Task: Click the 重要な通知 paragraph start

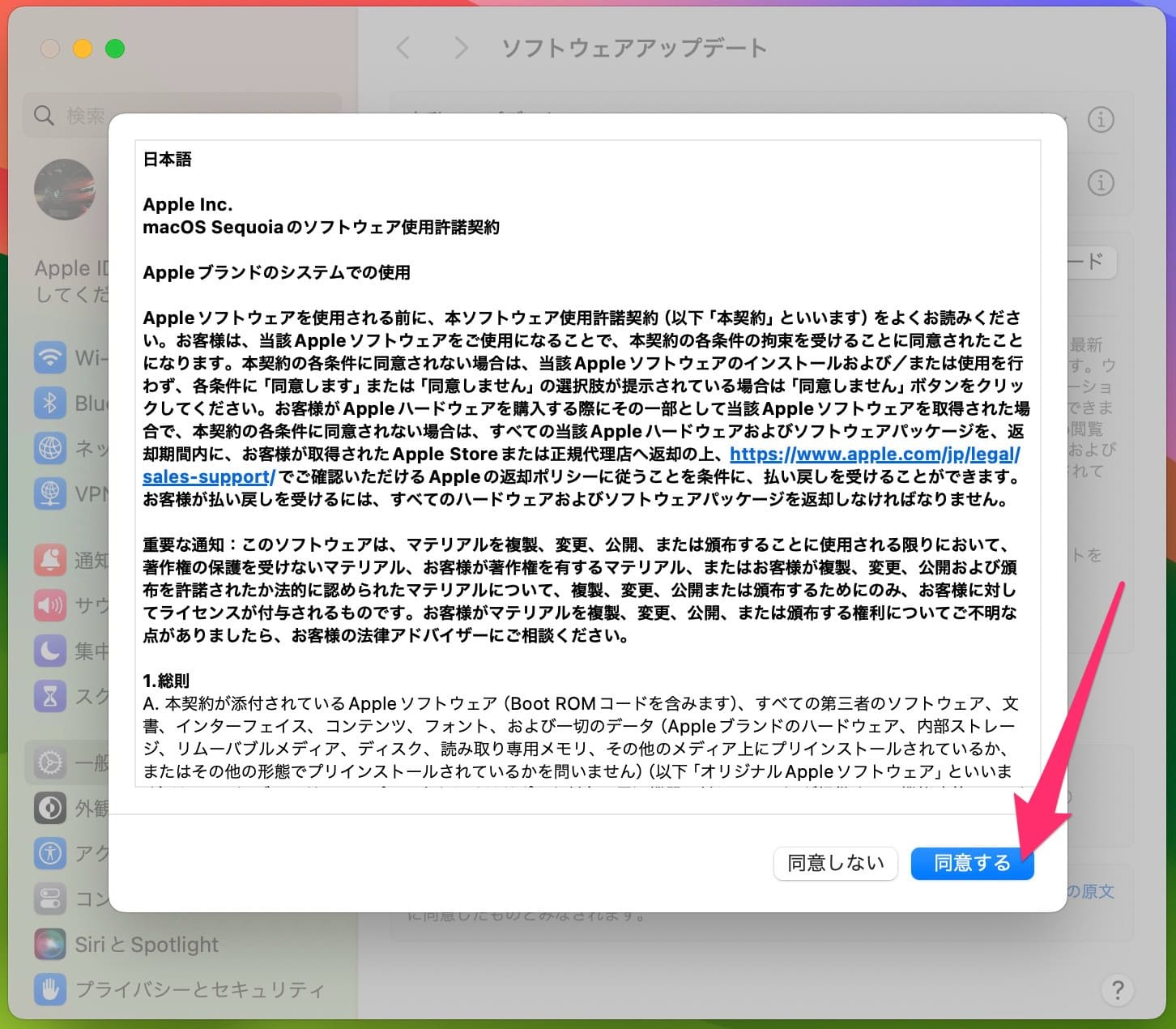Action: (x=183, y=544)
